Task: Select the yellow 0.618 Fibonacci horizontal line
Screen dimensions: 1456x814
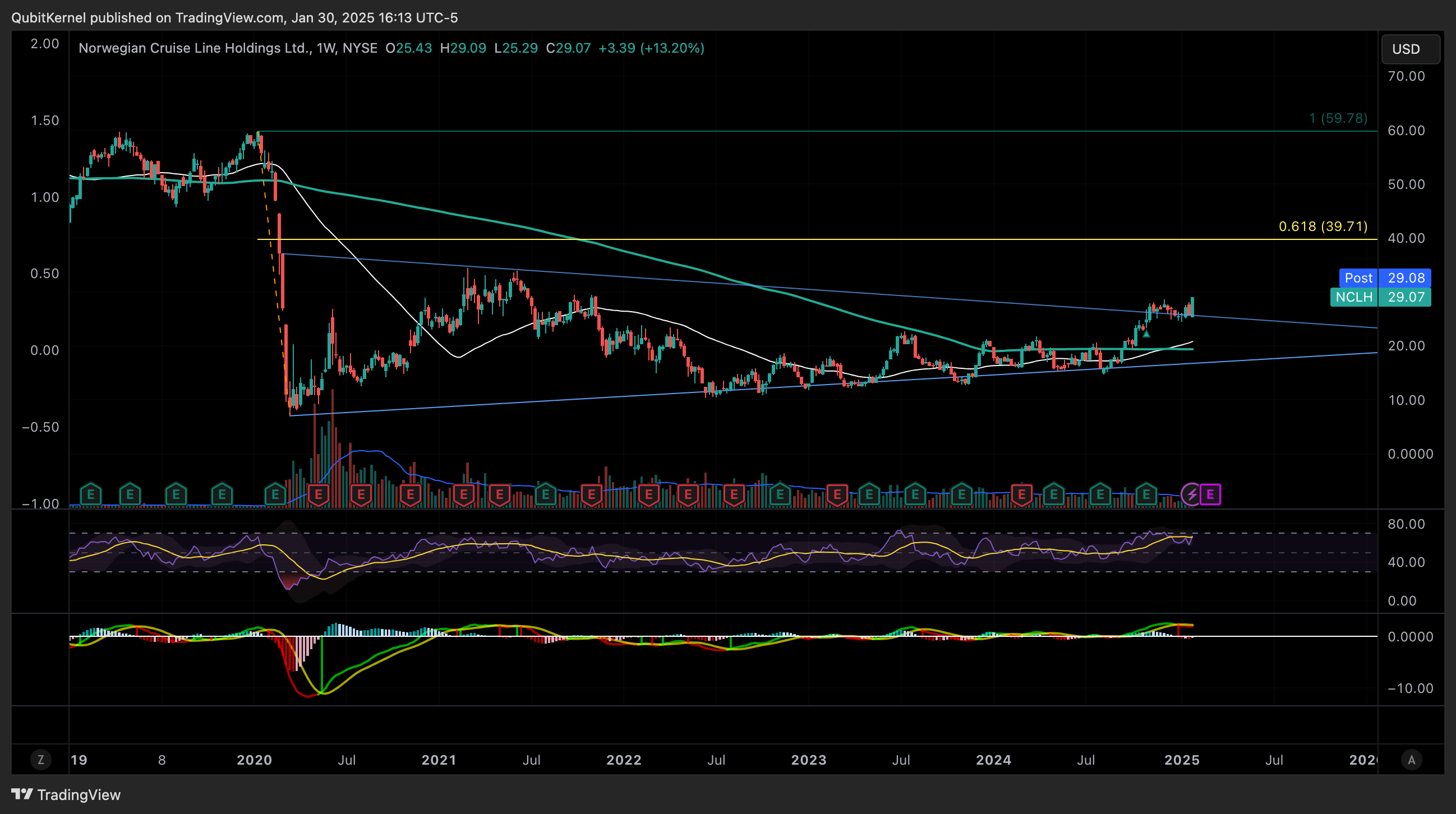Action: [x=817, y=239]
